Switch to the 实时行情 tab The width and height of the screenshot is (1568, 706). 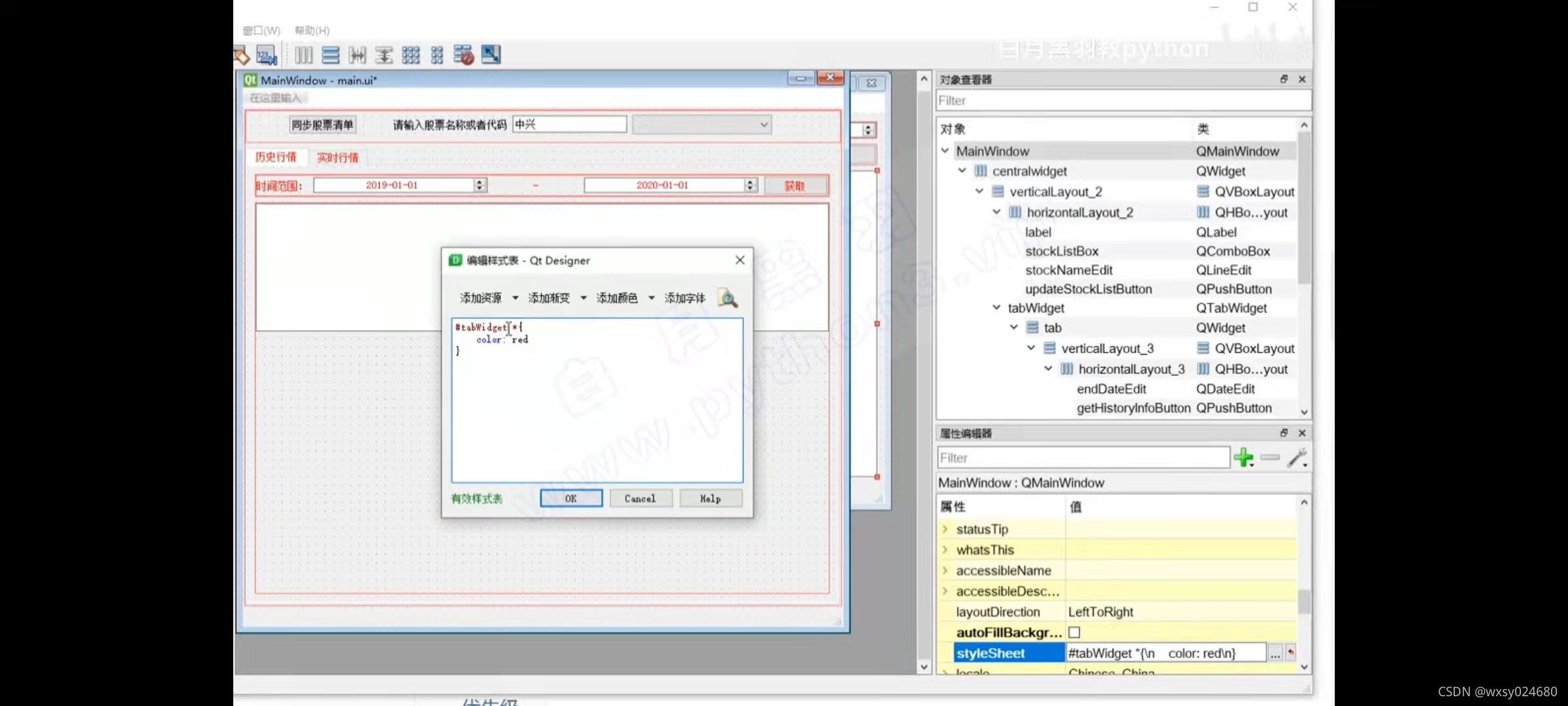click(337, 158)
